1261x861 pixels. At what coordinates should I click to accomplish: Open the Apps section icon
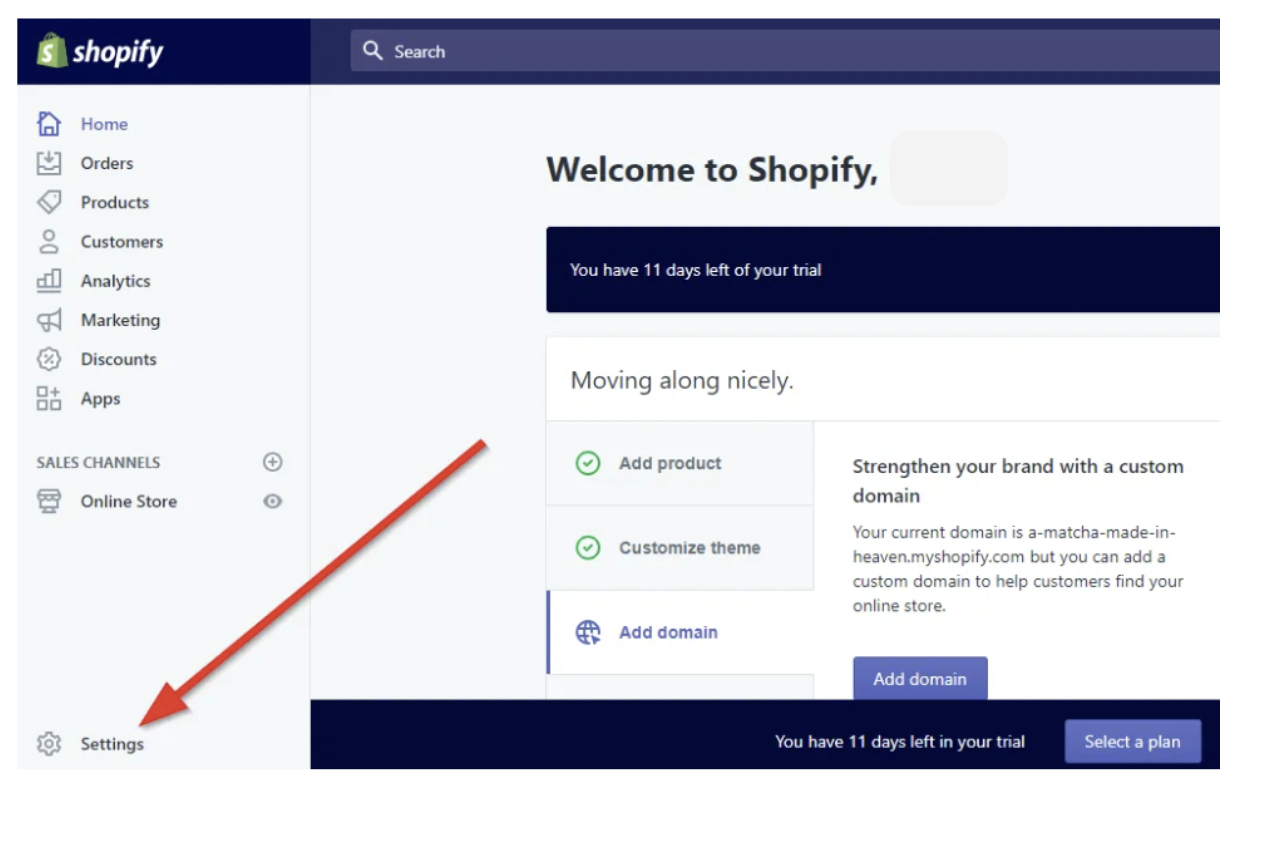[x=48, y=398]
